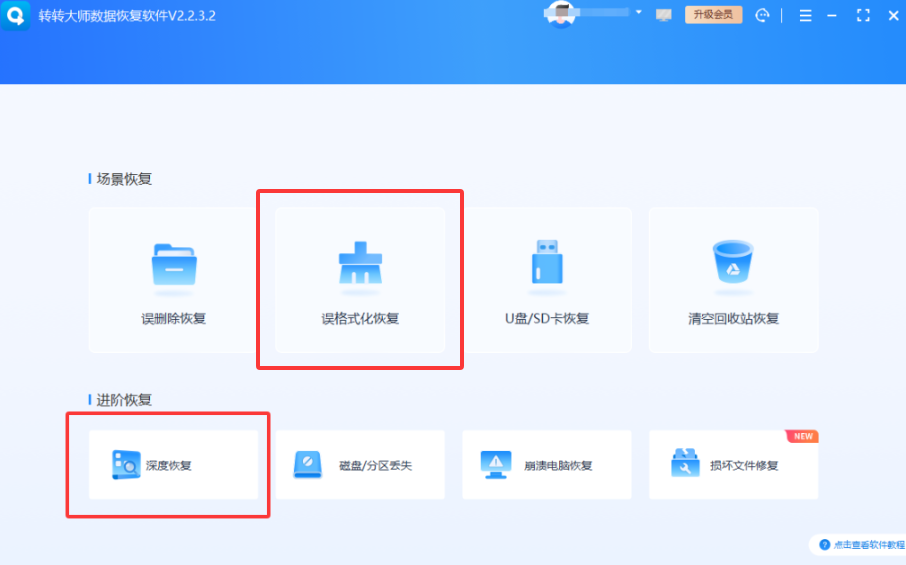The height and width of the screenshot is (565, 906).
Task: Launch the 崩溃电脑恢复 monitor warning icon
Action: tap(496, 464)
